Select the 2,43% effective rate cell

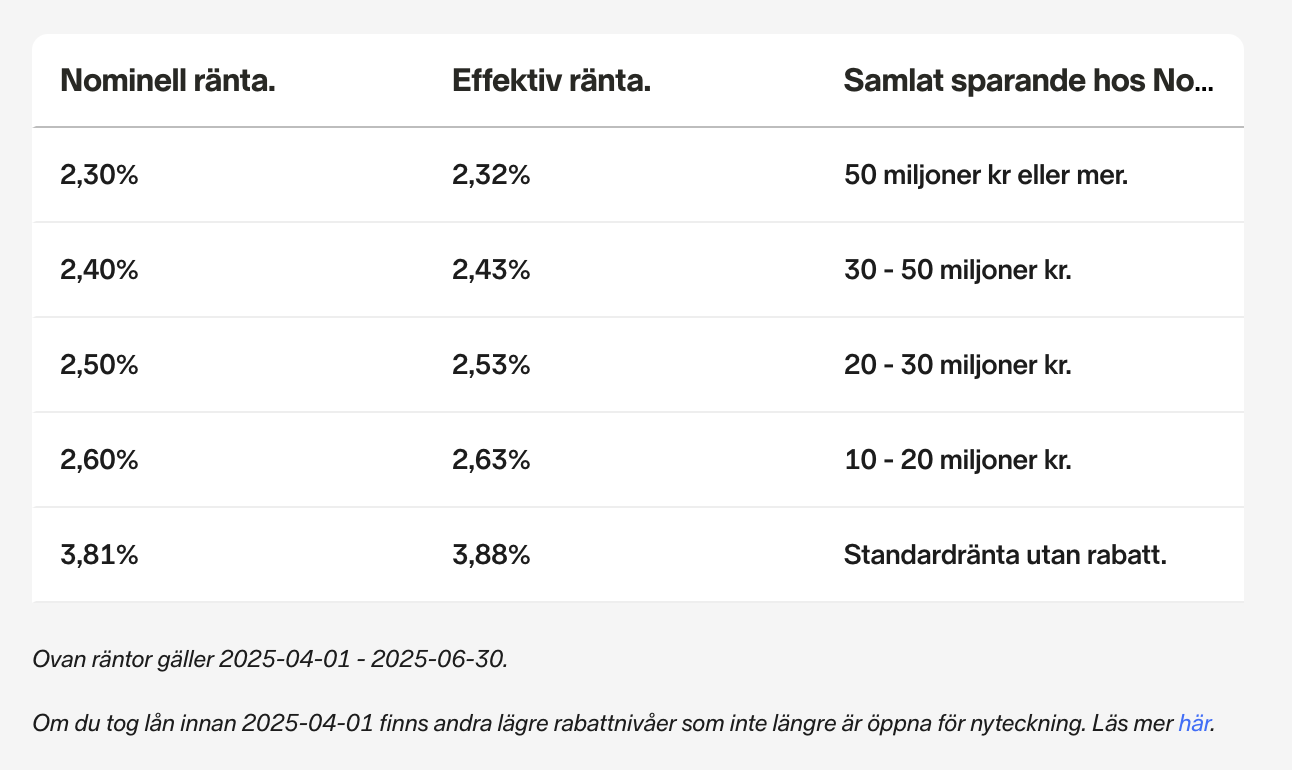491,270
